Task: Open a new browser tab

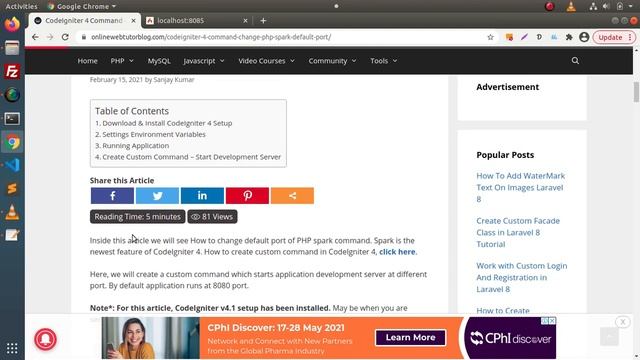Action: pyautogui.click(x=263, y=20)
